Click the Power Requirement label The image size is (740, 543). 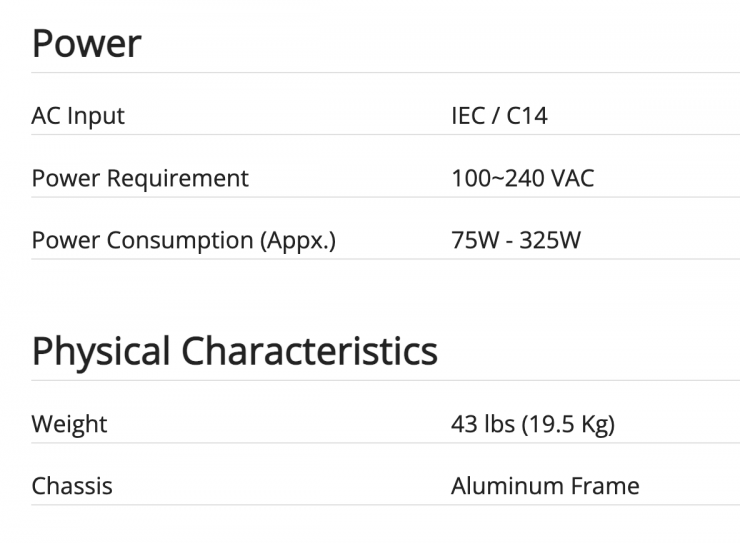coord(140,179)
